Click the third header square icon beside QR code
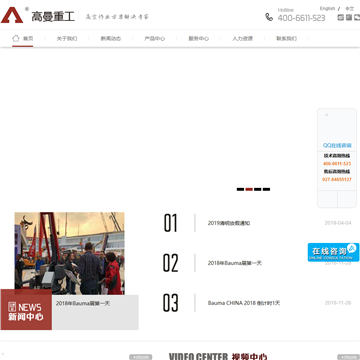 point(357,17)
